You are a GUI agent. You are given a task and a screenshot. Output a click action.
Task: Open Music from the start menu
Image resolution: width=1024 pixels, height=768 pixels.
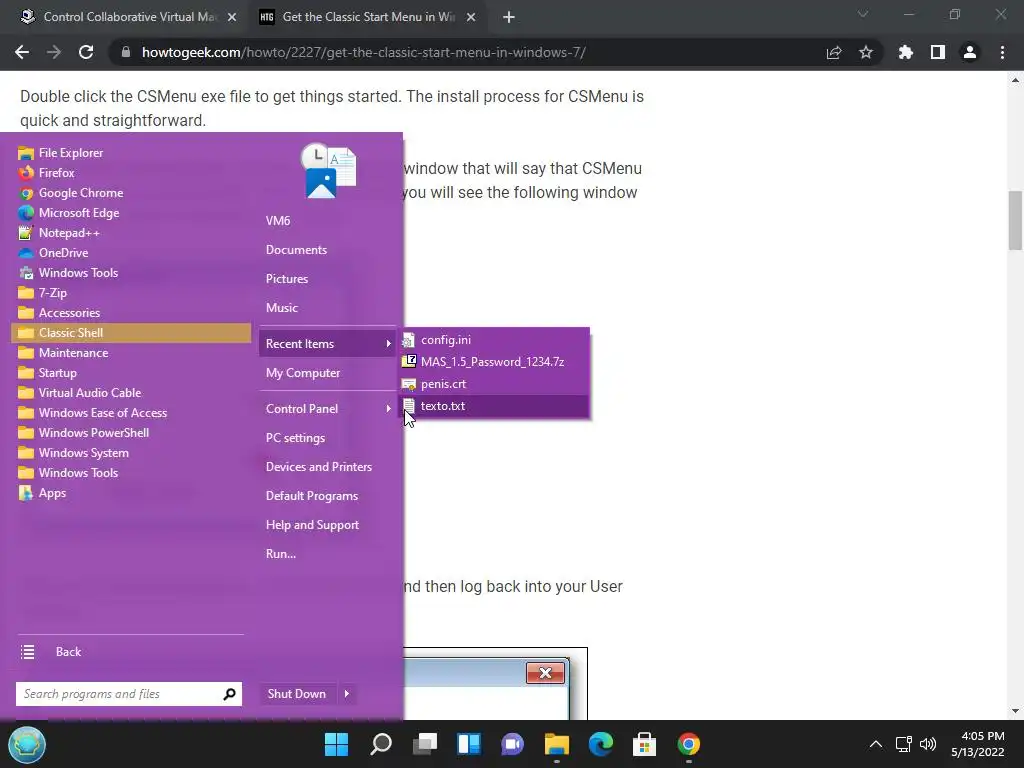(x=328, y=308)
